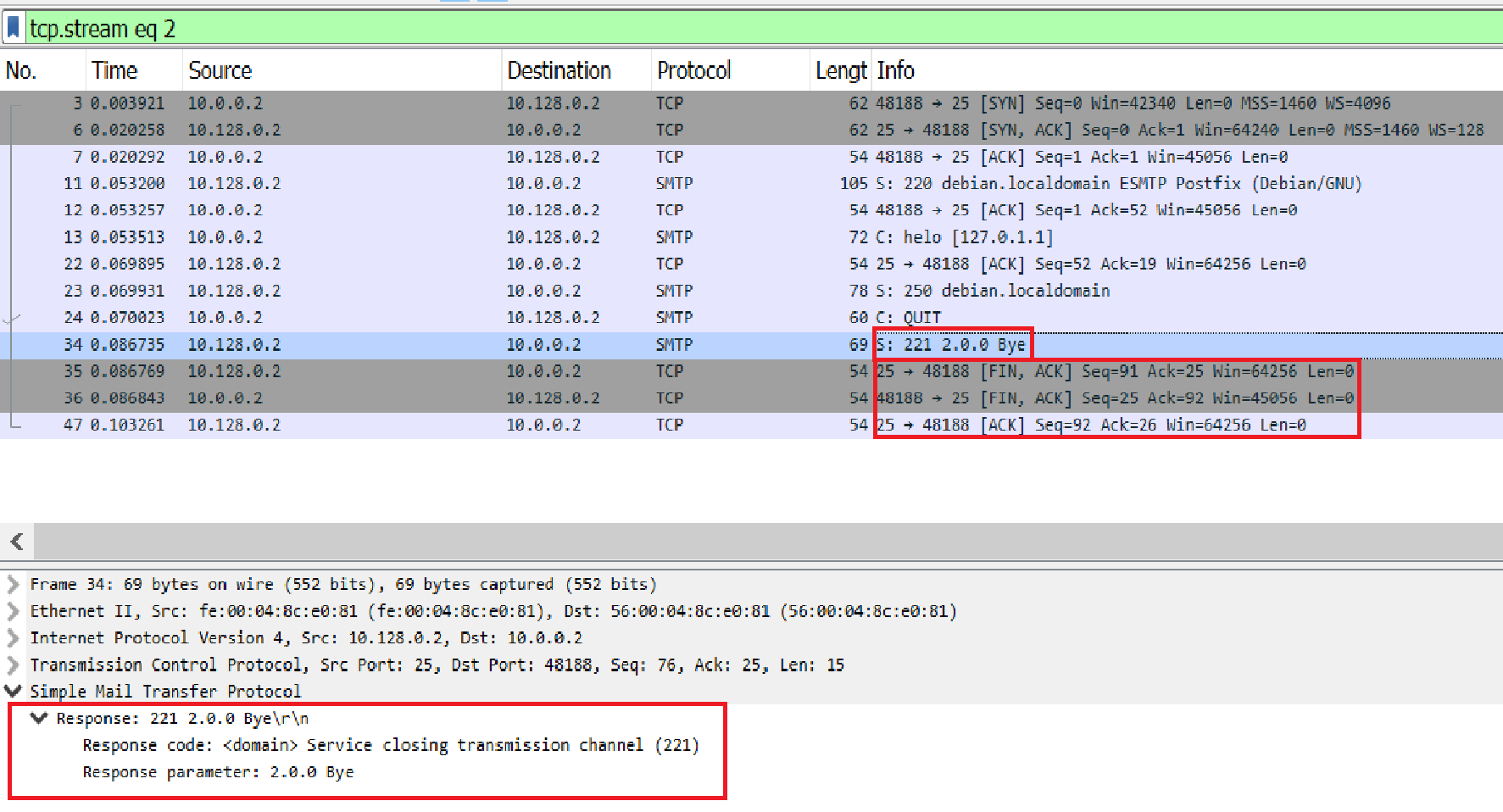This screenshot has width=1503, height=812.
Task: Sort packets by the Protocol column
Action: click(x=693, y=70)
